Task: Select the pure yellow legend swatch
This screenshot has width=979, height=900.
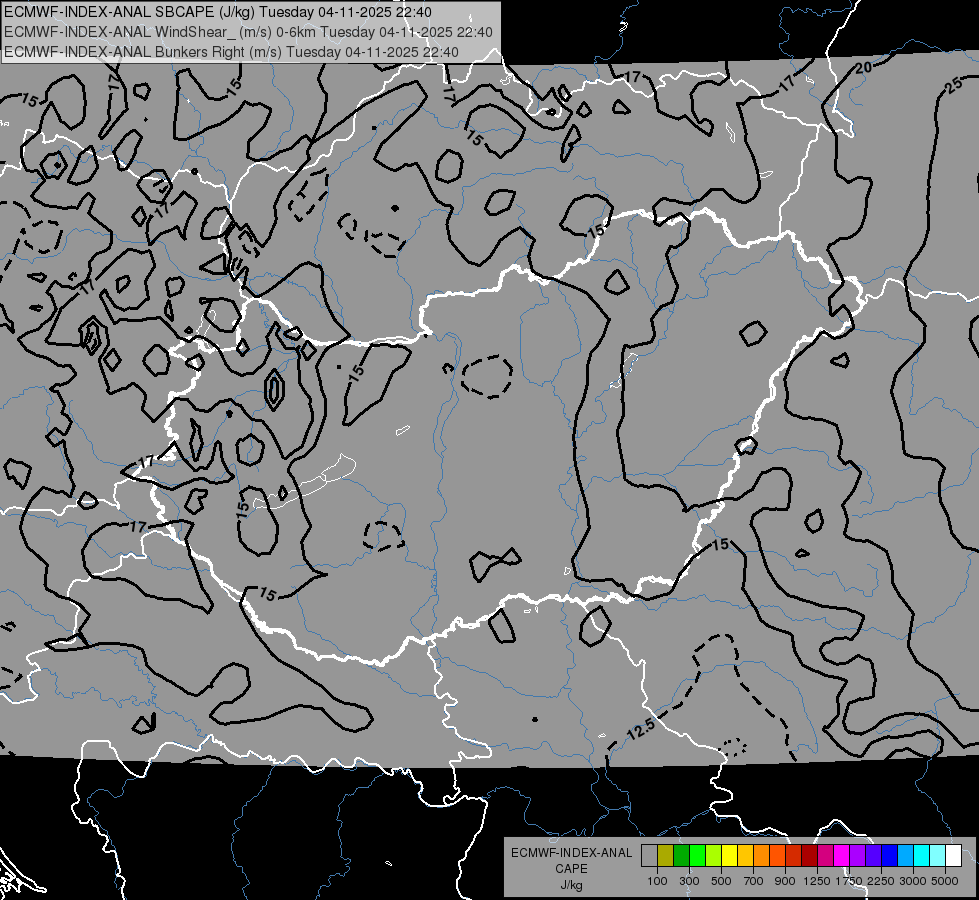Action: click(x=729, y=855)
